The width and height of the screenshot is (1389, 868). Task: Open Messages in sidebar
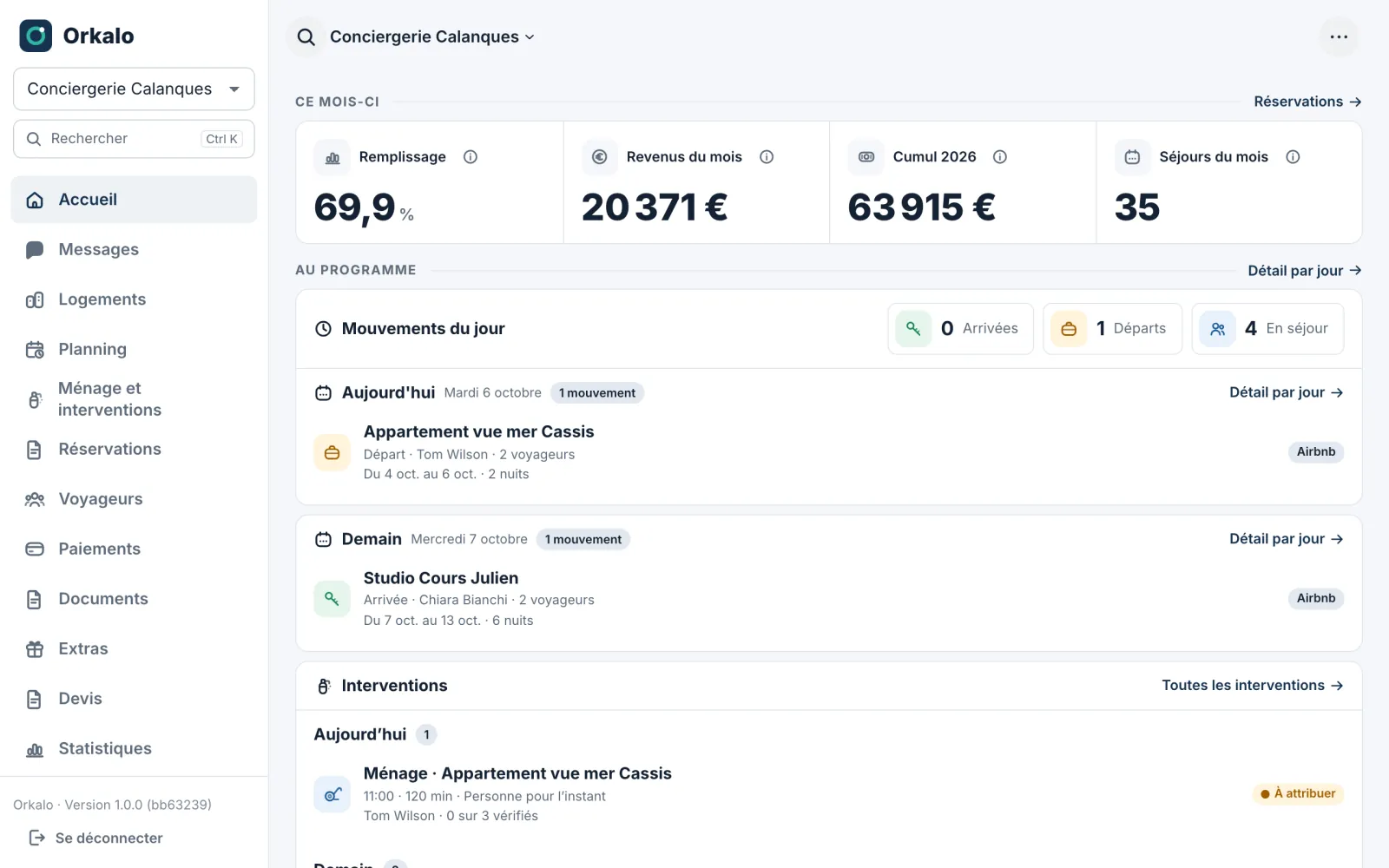134,250
